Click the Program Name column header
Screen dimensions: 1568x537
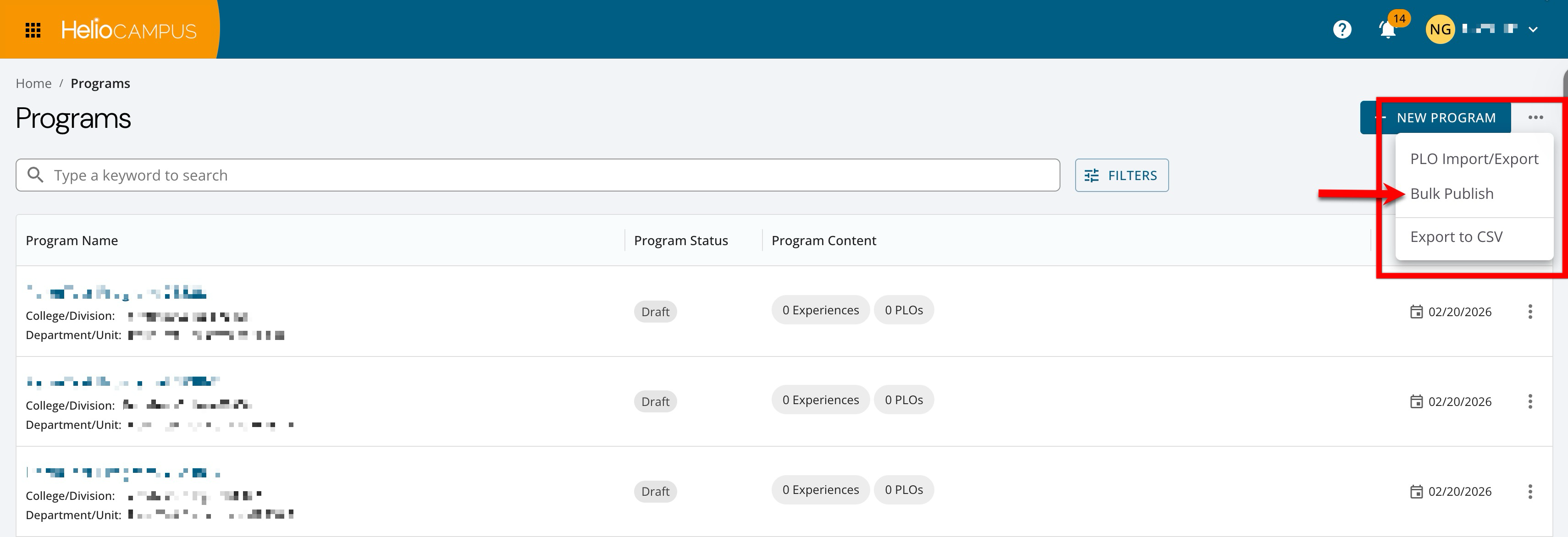[72, 240]
